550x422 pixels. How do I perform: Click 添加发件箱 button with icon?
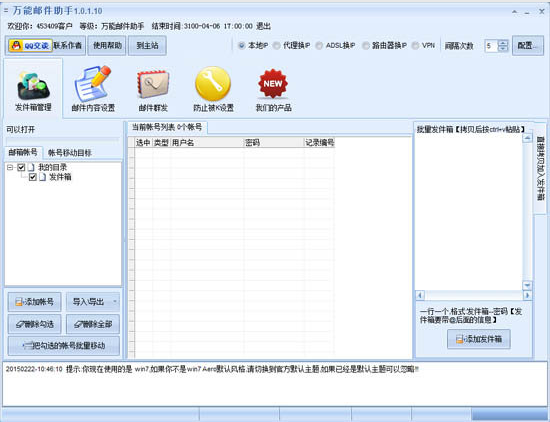point(479,339)
